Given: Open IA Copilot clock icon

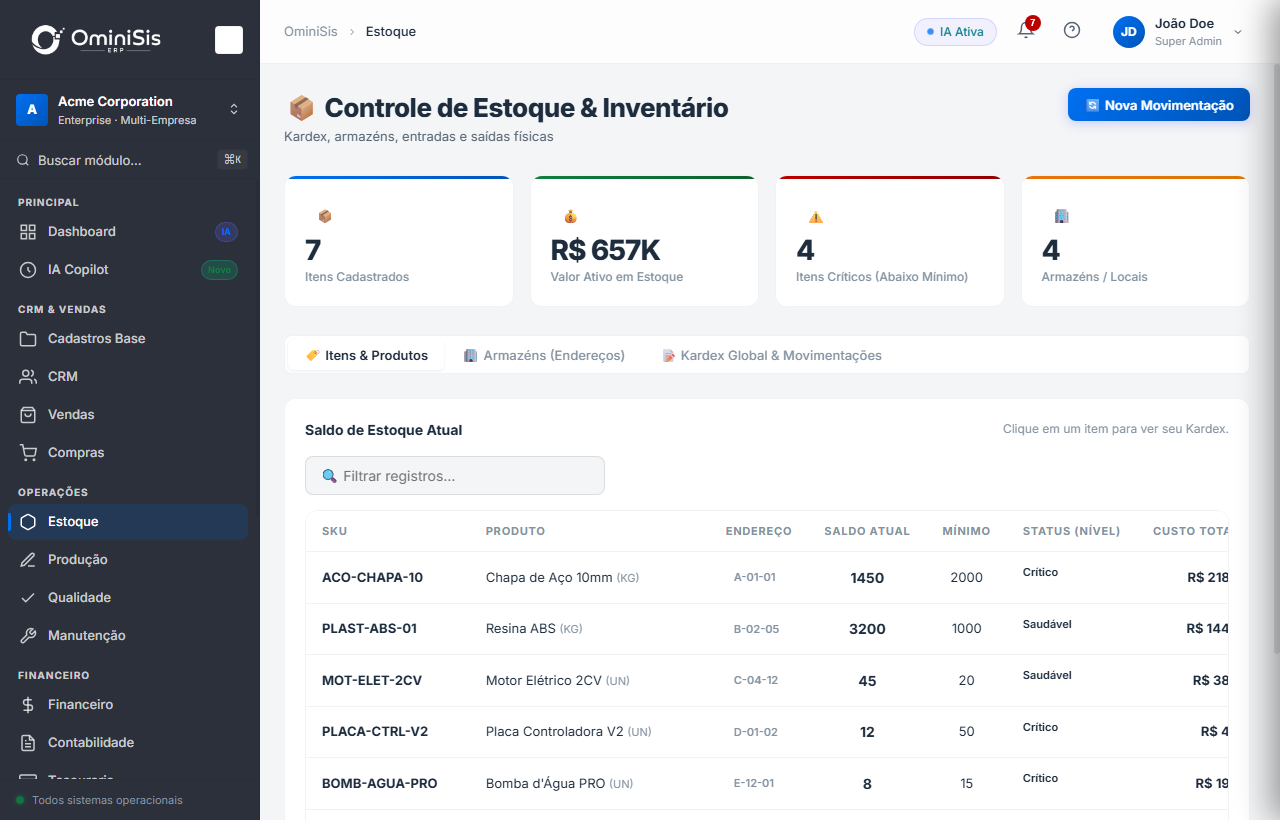Looking at the screenshot, I should 28,270.
